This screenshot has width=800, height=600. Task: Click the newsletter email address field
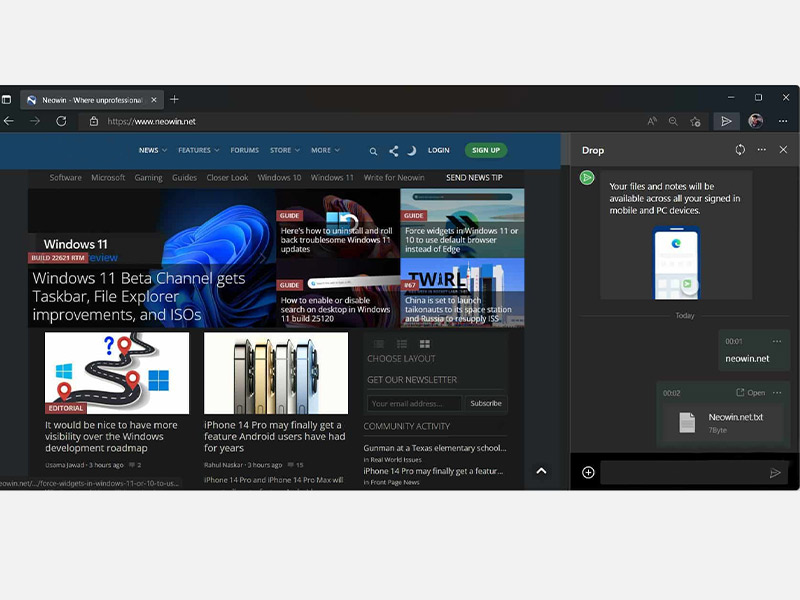[x=414, y=403]
